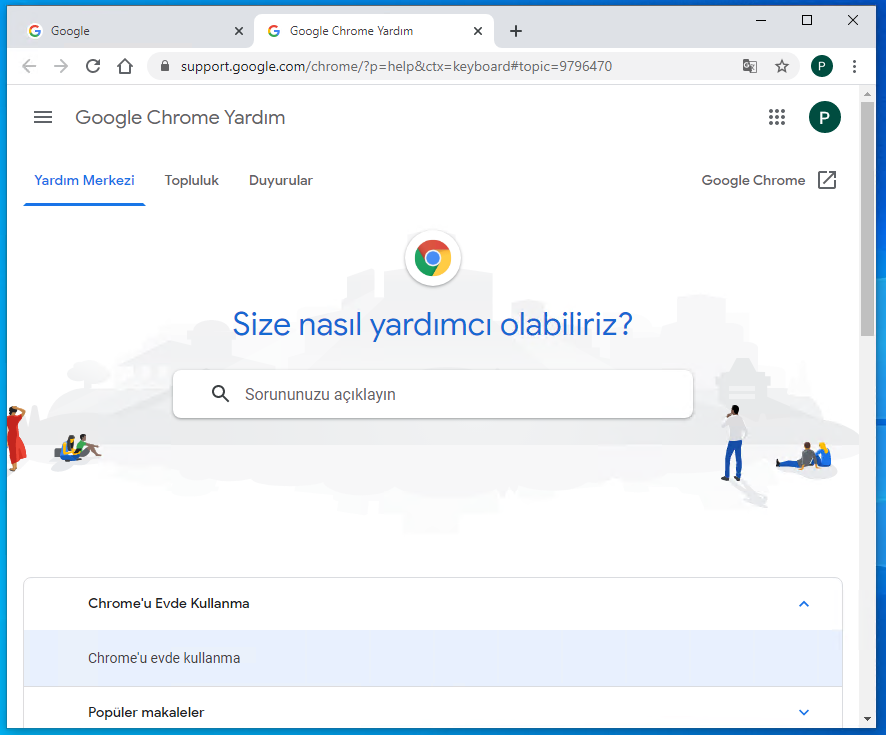Open the translate page icon in the address bar
The height and width of the screenshot is (735, 886).
[750, 66]
